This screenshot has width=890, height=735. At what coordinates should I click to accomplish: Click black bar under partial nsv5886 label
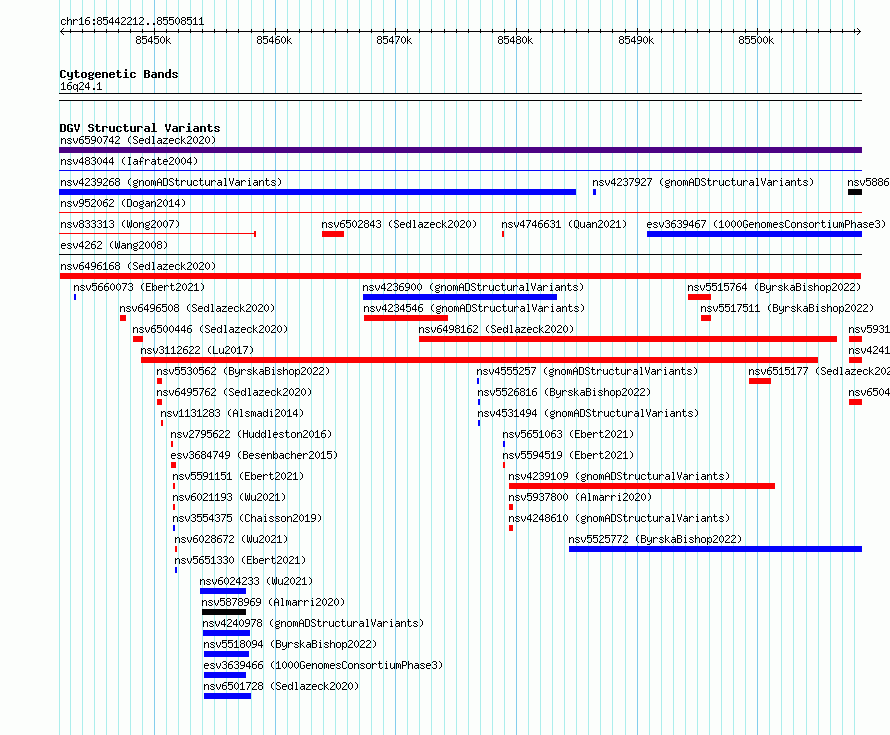[855, 192]
